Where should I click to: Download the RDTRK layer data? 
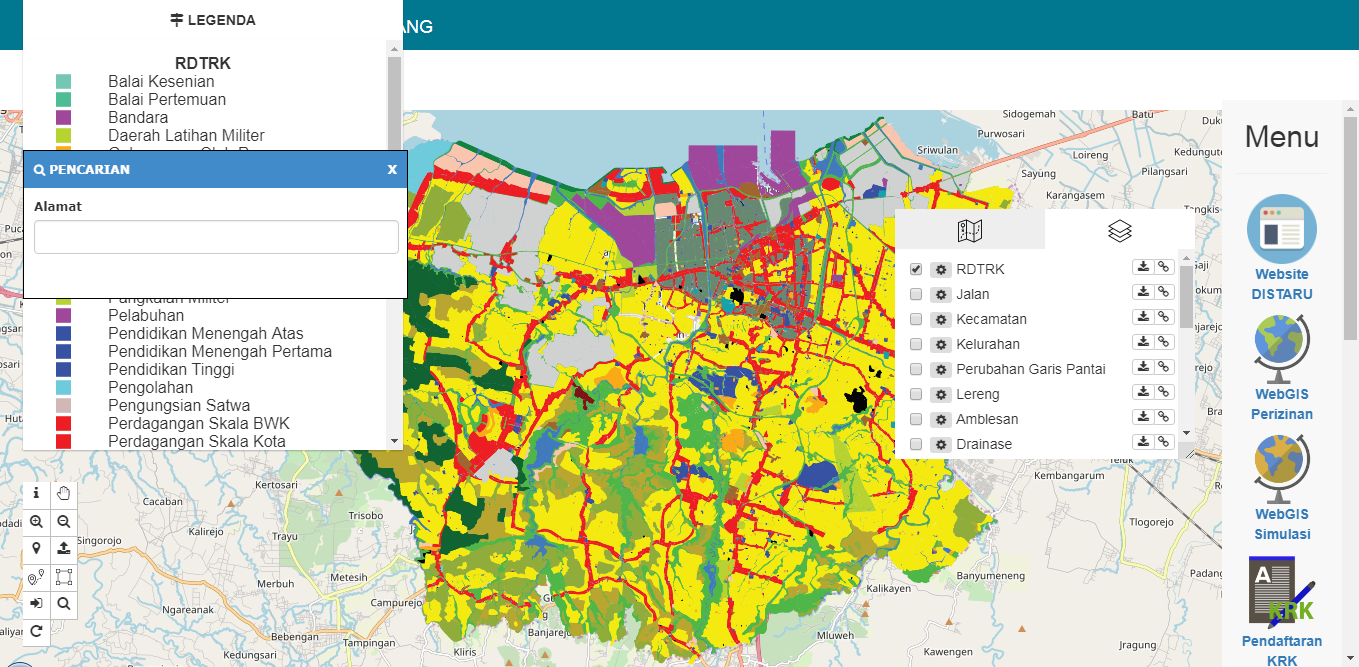click(1142, 268)
